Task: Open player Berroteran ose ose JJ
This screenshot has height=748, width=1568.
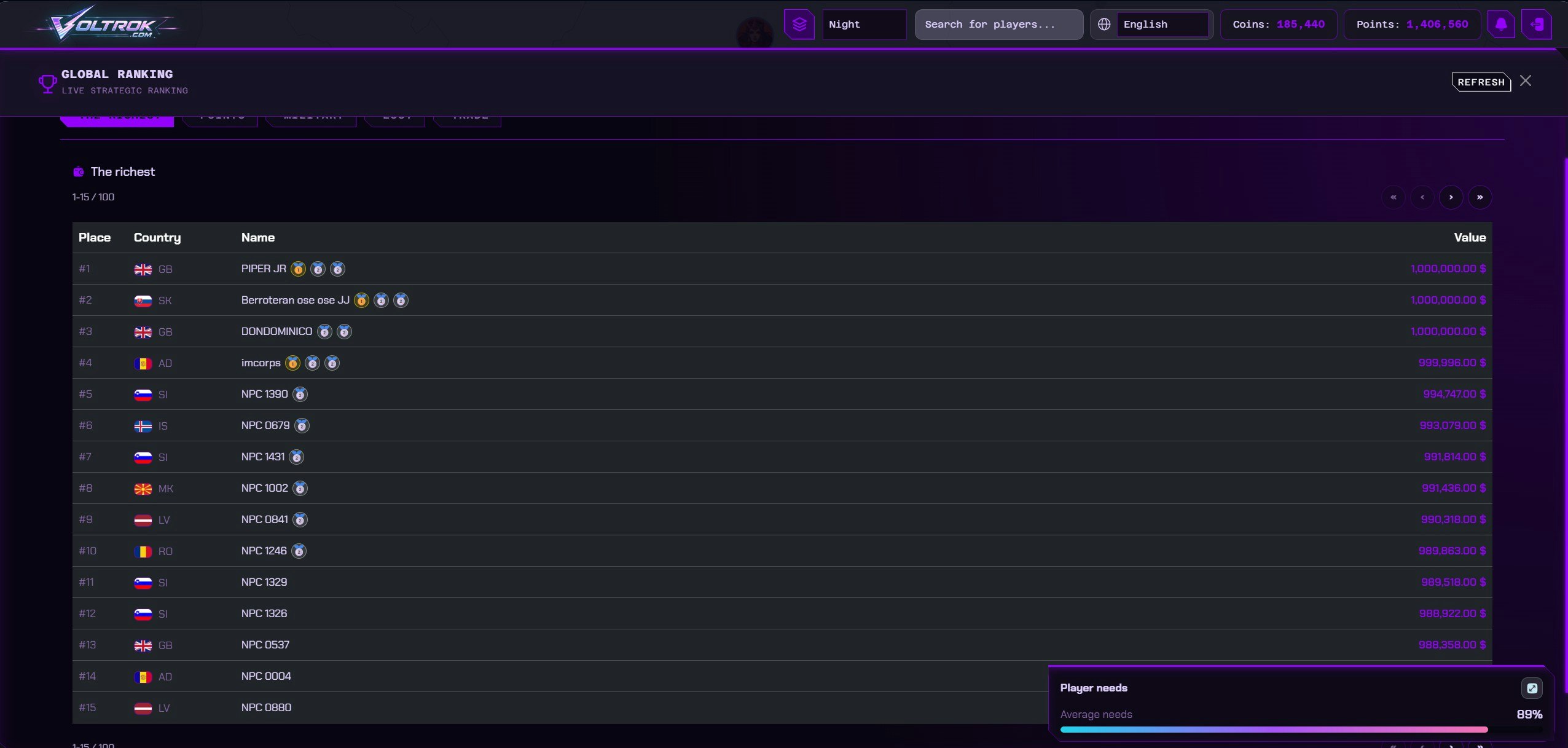Action: (295, 300)
